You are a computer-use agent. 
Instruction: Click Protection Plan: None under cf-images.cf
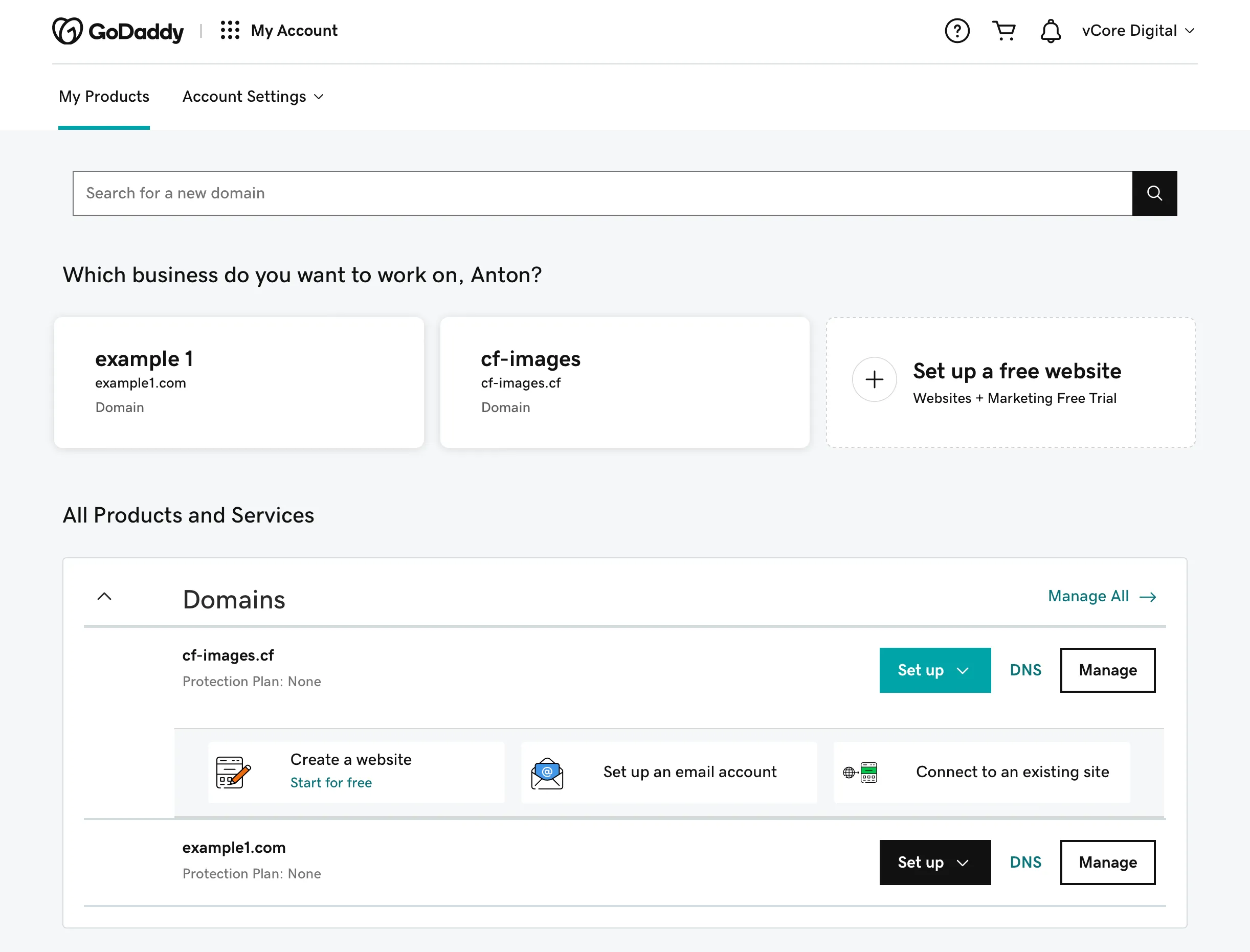tap(252, 681)
